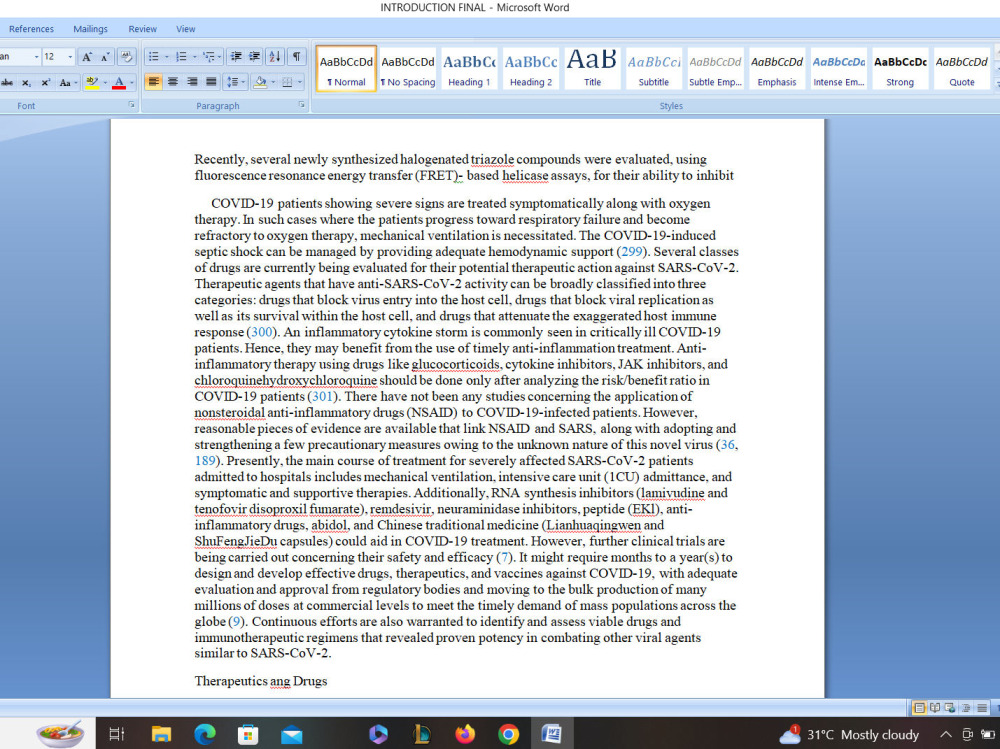The image size is (1000, 749).
Task: Open Microsoft Store from the taskbar
Action: coord(248,734)
